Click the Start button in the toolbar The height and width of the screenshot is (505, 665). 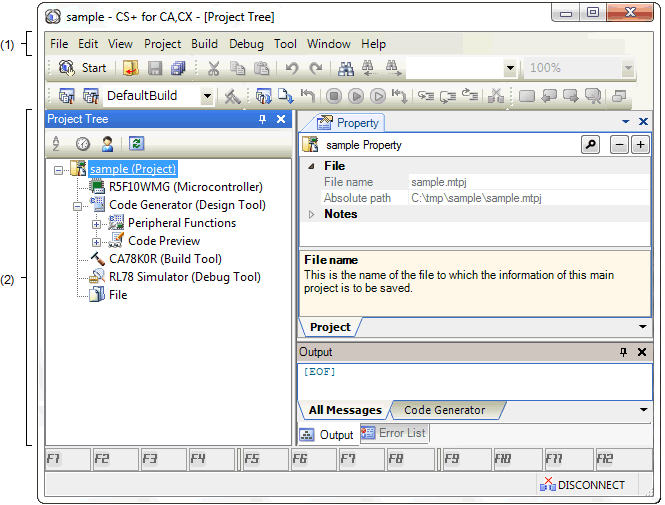pyautogui.click(x=83, y=68)
